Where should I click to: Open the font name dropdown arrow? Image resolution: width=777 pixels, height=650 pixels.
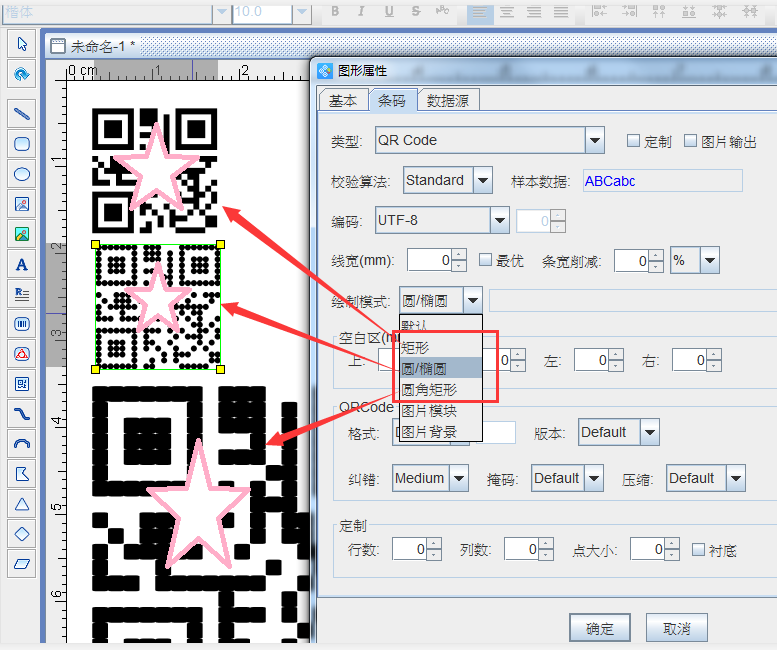pos(222,12)
